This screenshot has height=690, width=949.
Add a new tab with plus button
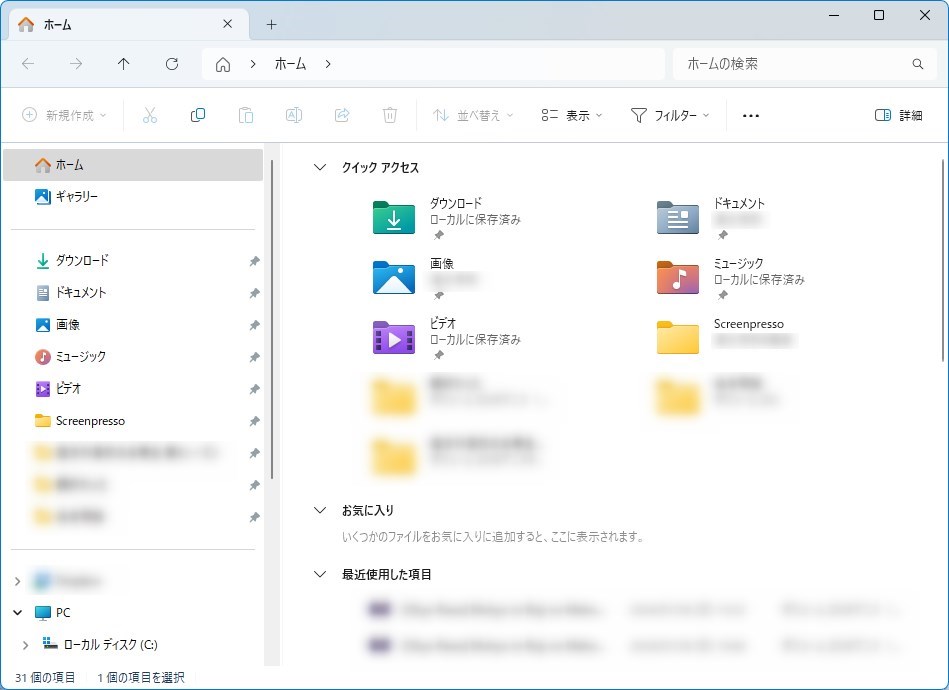point(271,24)
